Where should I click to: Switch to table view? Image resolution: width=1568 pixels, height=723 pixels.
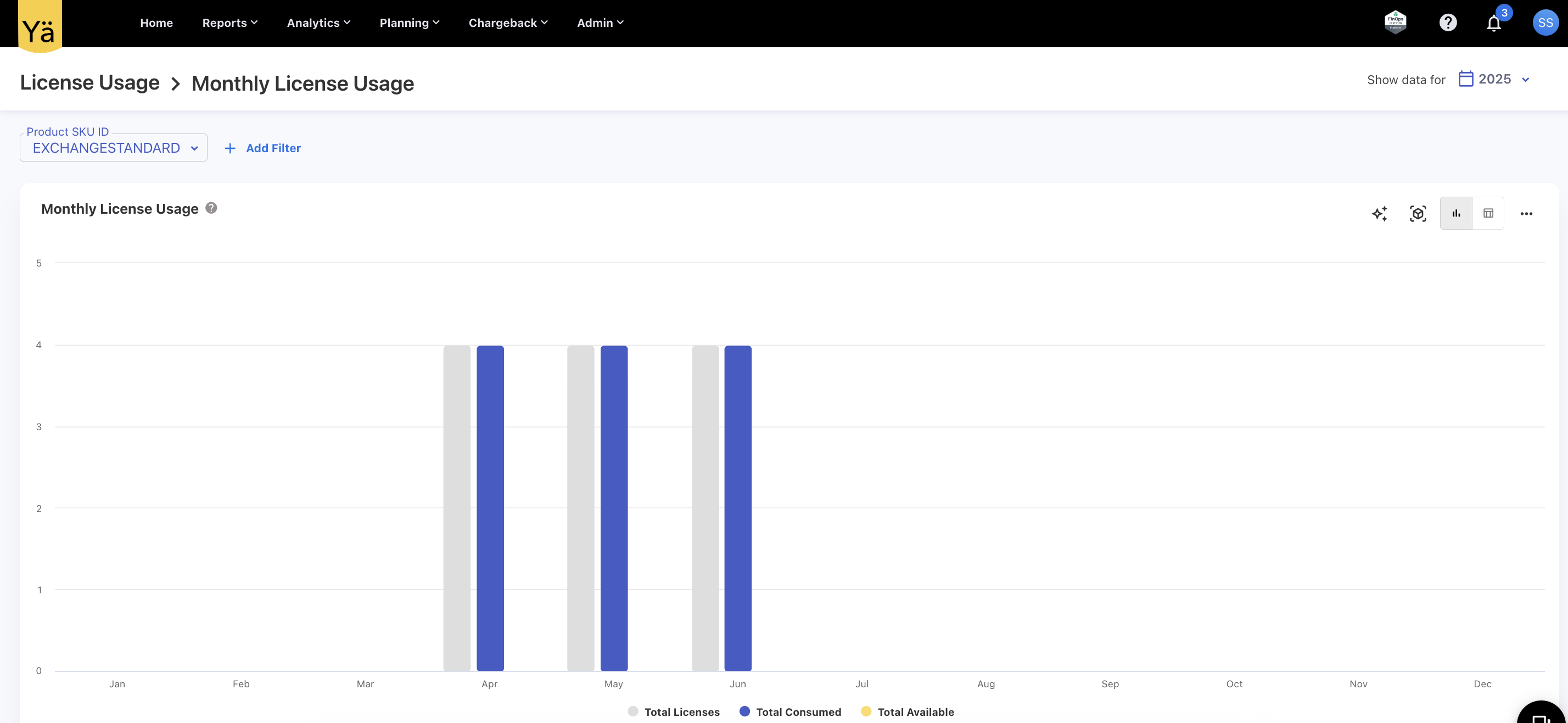tap(1488, 214)
